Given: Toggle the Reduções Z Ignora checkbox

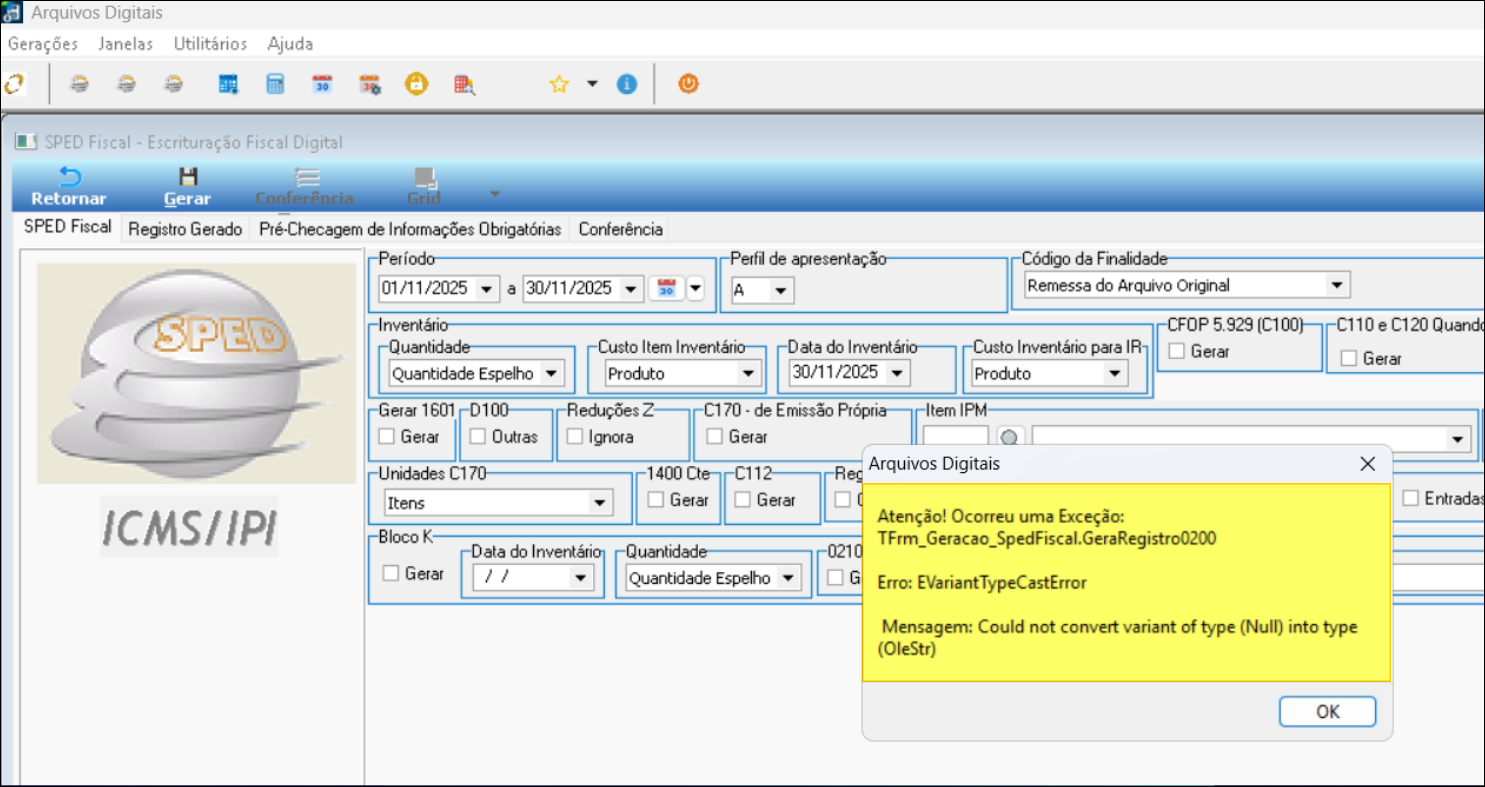Looking at the screenshot, I should pyautogui.click(x=575, y=436).
